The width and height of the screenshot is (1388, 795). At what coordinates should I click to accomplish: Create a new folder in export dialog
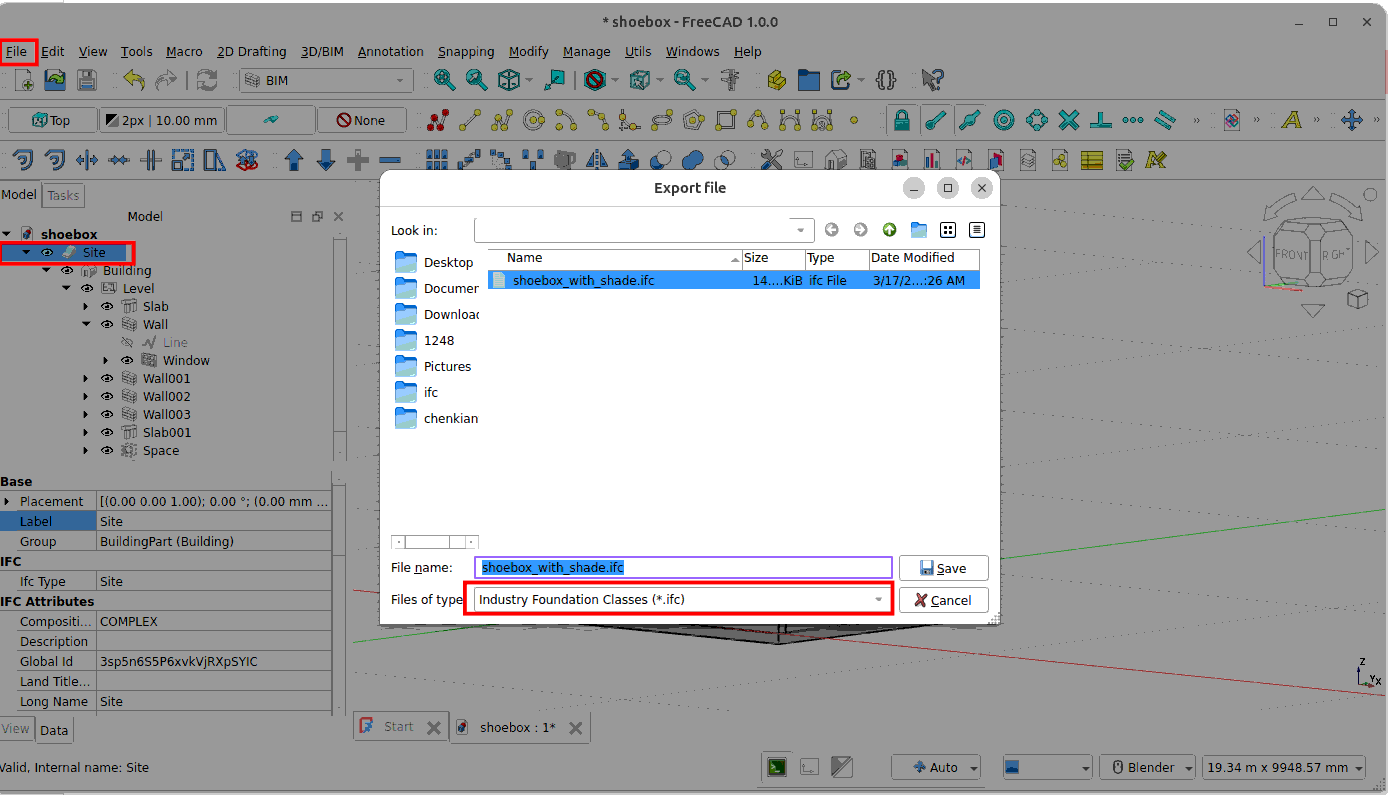pos(918,230)
